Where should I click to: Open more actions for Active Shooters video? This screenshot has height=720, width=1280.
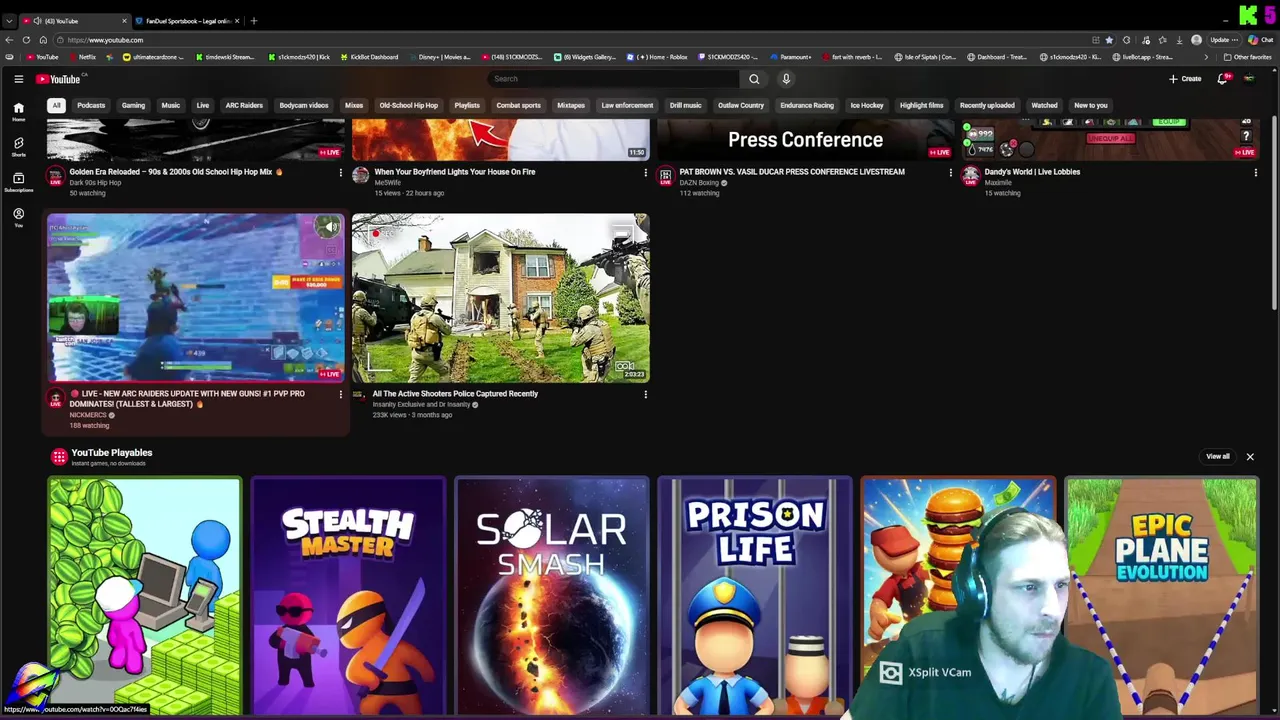tap(645, 394)
